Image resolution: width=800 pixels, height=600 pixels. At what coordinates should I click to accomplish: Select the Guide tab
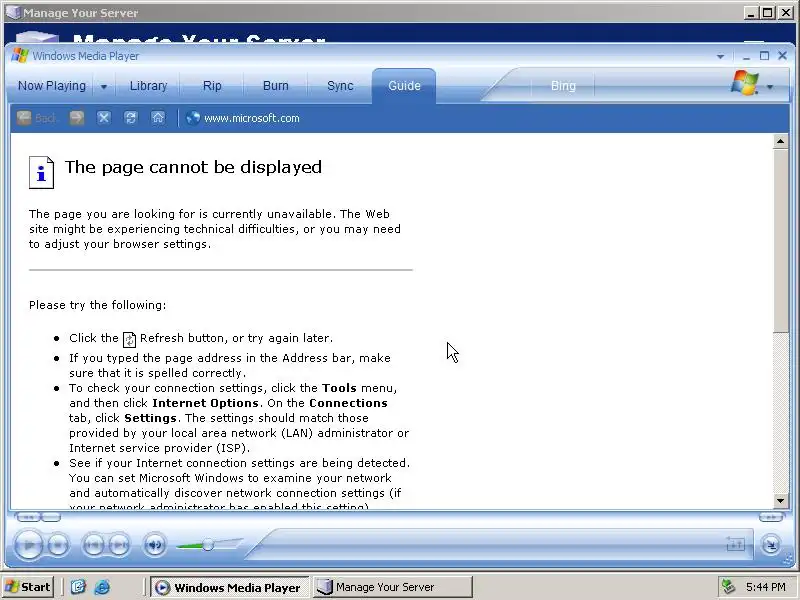(x=404, y=86)
